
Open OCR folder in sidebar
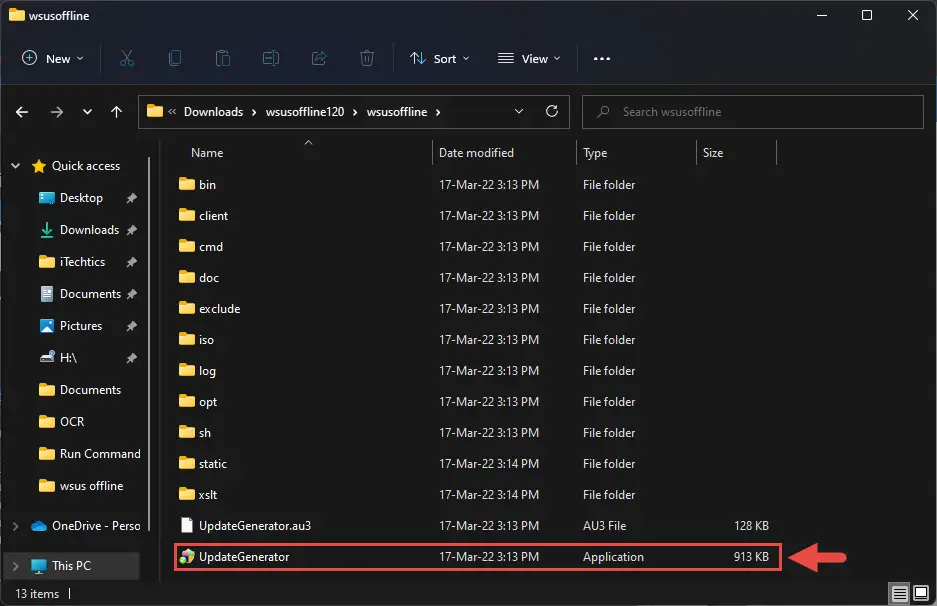[x=72, y=422]
